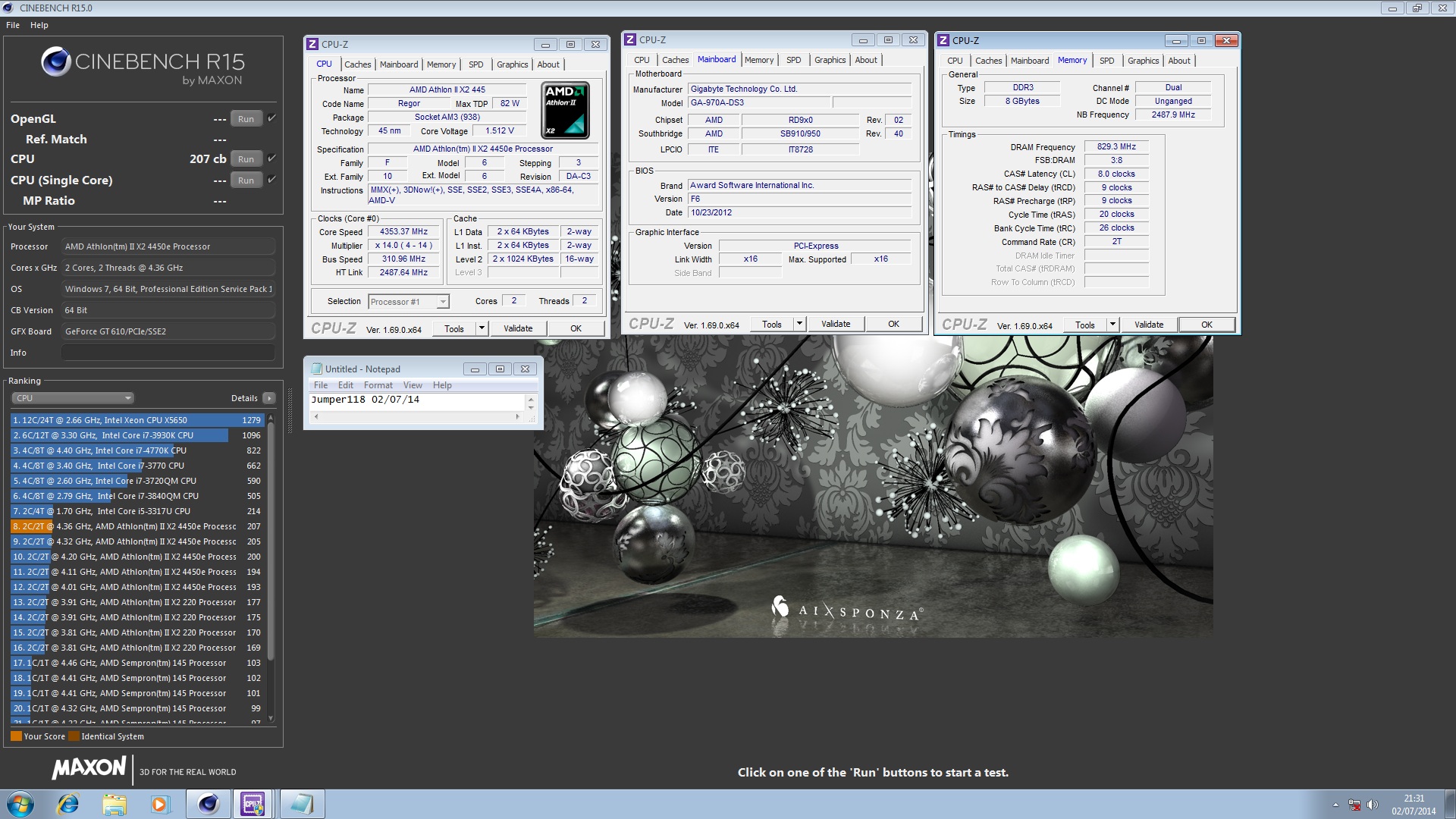Select ranking row 8 your score 207
1456x819 pixels.
137,526
